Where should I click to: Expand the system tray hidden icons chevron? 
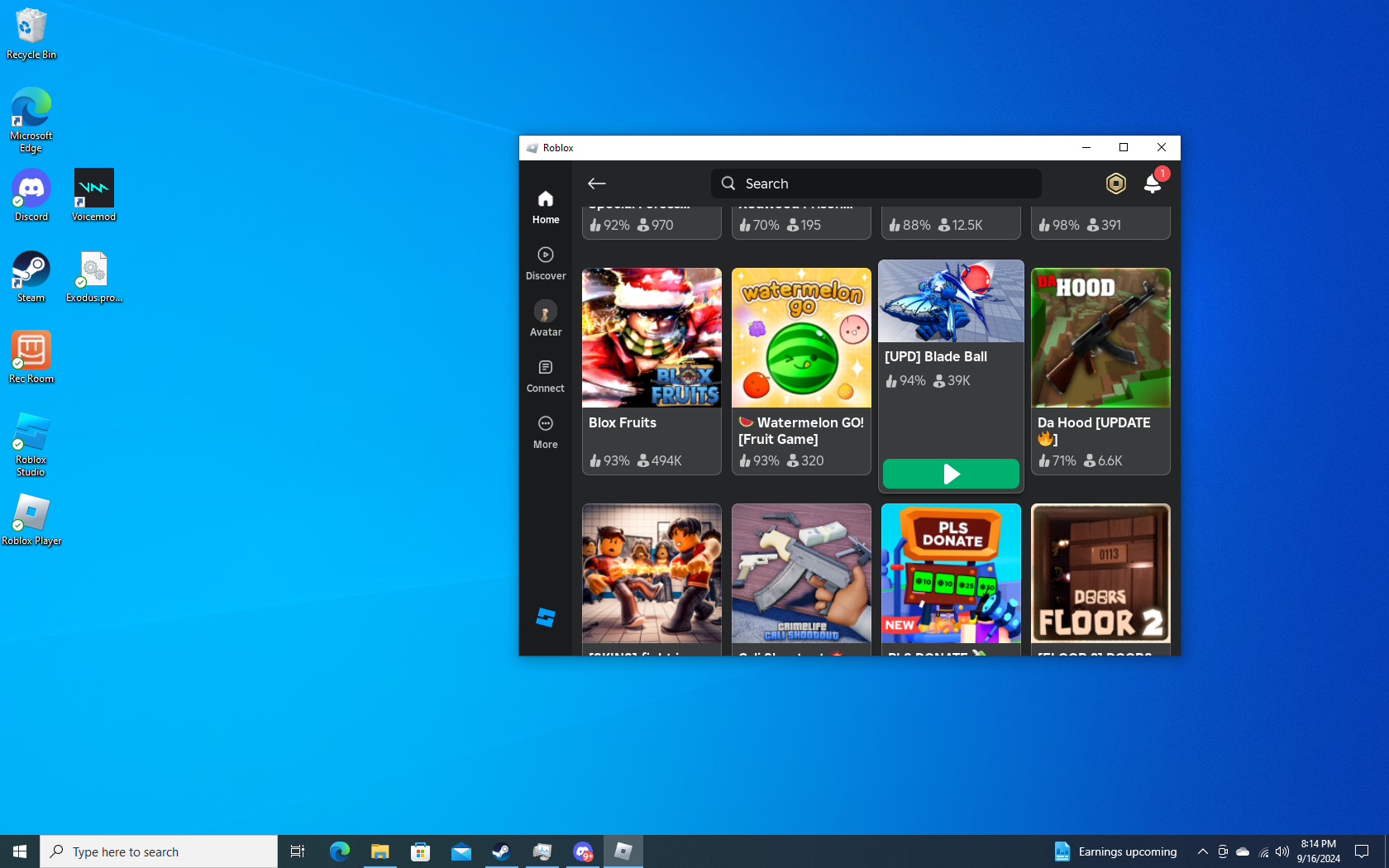pos(1203,851)
